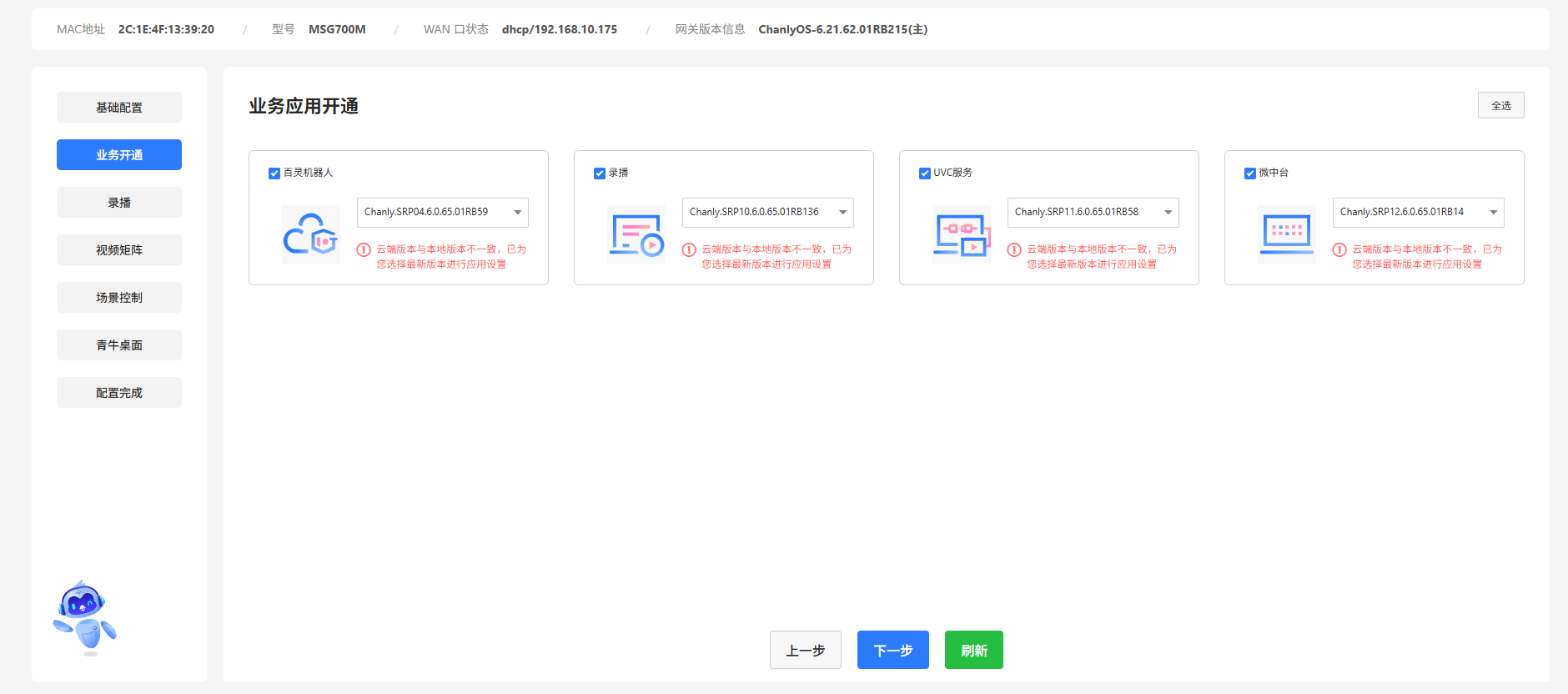Click the UVC服务 app icon
The image size is (1568, 694).
click(961, 234)
